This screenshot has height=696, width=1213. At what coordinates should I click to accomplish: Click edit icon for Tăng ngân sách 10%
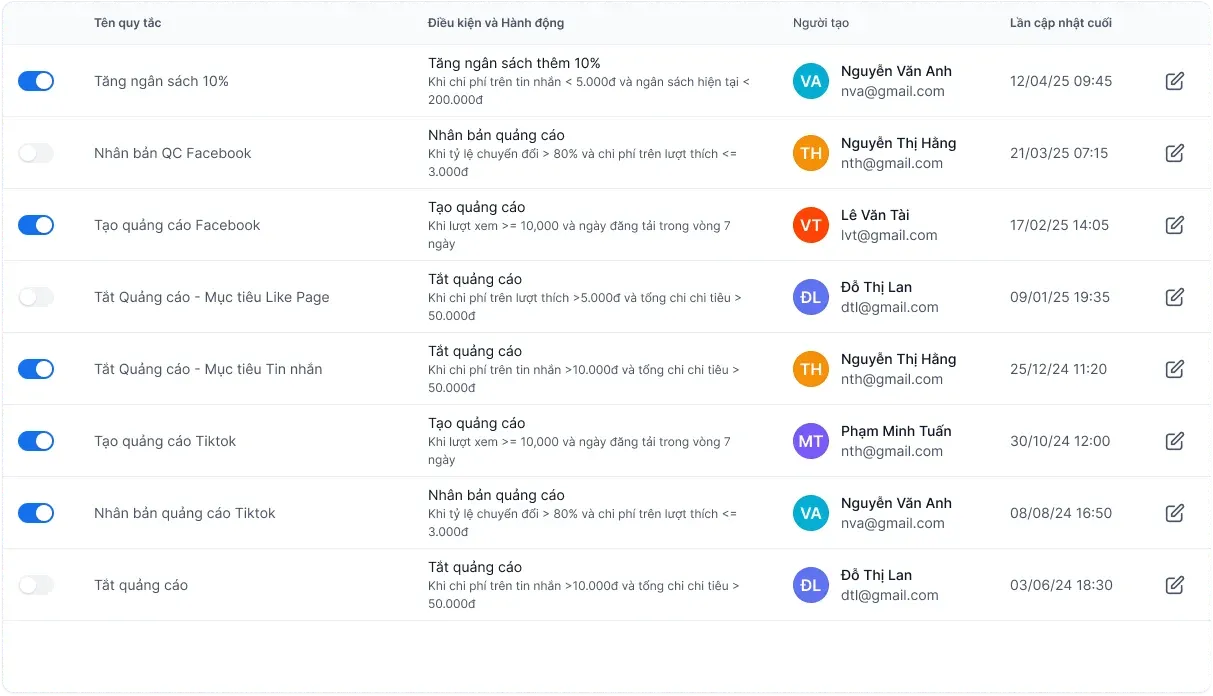[x=1175, y=81]
